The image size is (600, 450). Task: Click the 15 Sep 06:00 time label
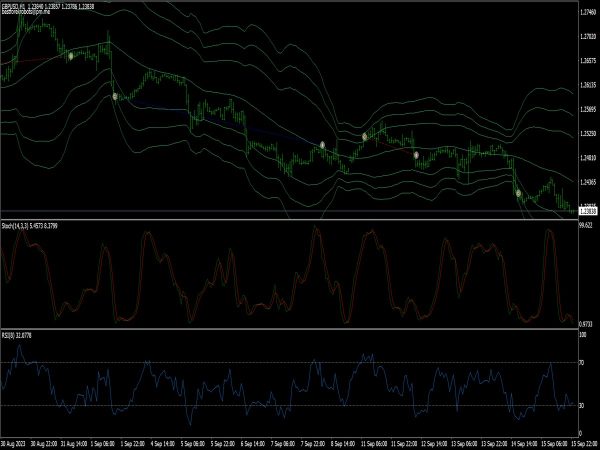[554, 444]
